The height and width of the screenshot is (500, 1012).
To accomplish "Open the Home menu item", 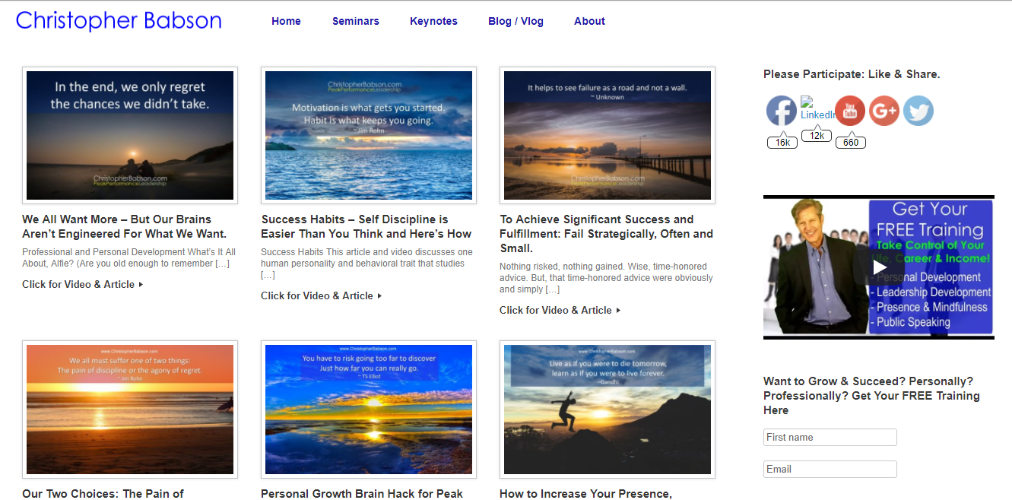I will tap(286, 21).
